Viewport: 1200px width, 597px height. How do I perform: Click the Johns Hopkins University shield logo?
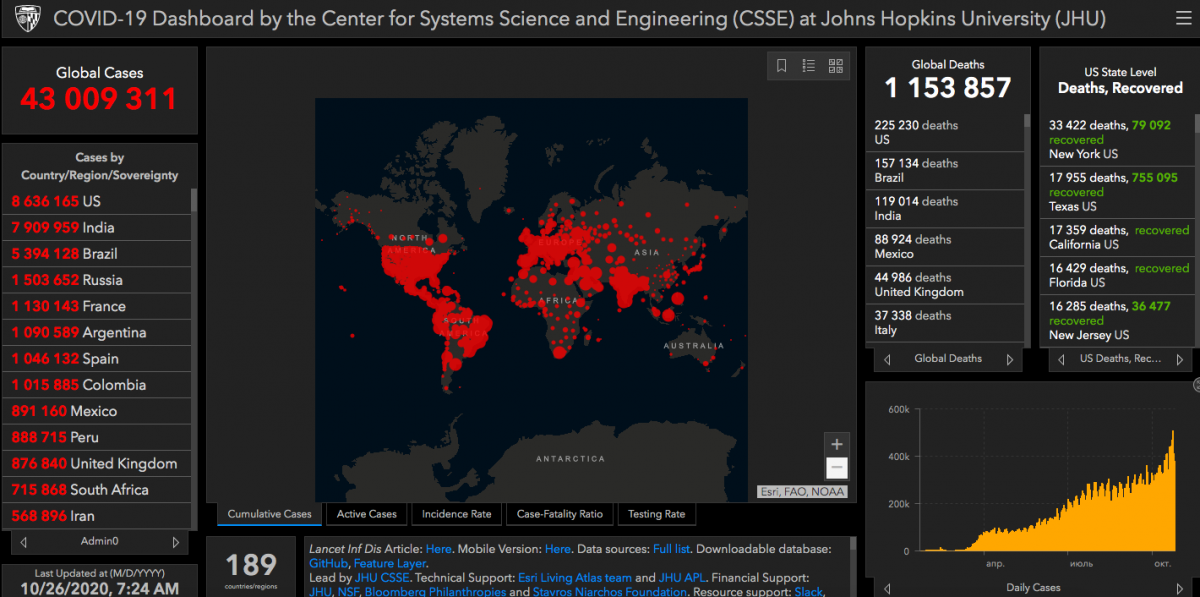pyautogui.click(x=28, y=19)
